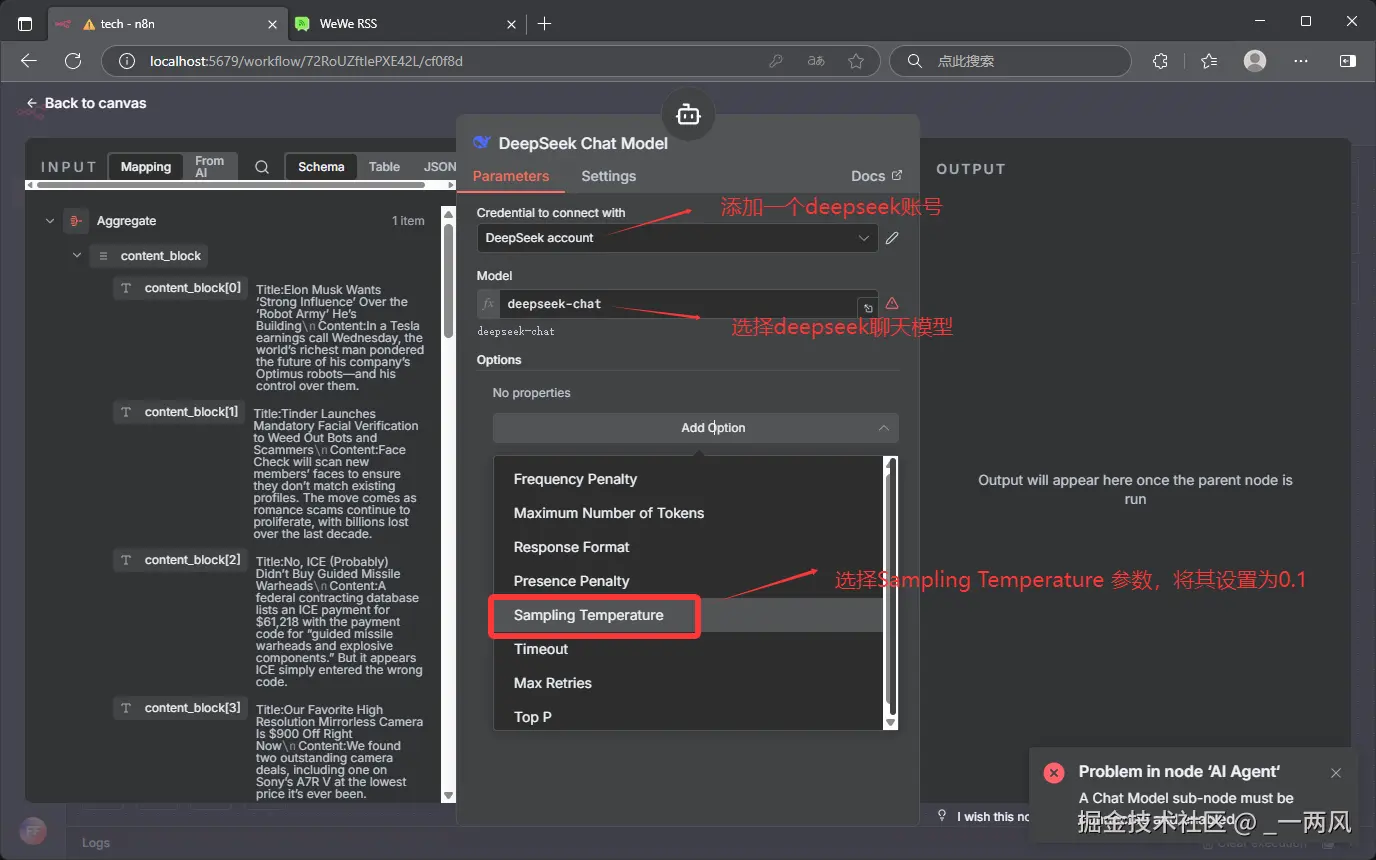Click the search icon in Input panel
The height and width of the screenshot is (860, 1376).
(262, 167)
